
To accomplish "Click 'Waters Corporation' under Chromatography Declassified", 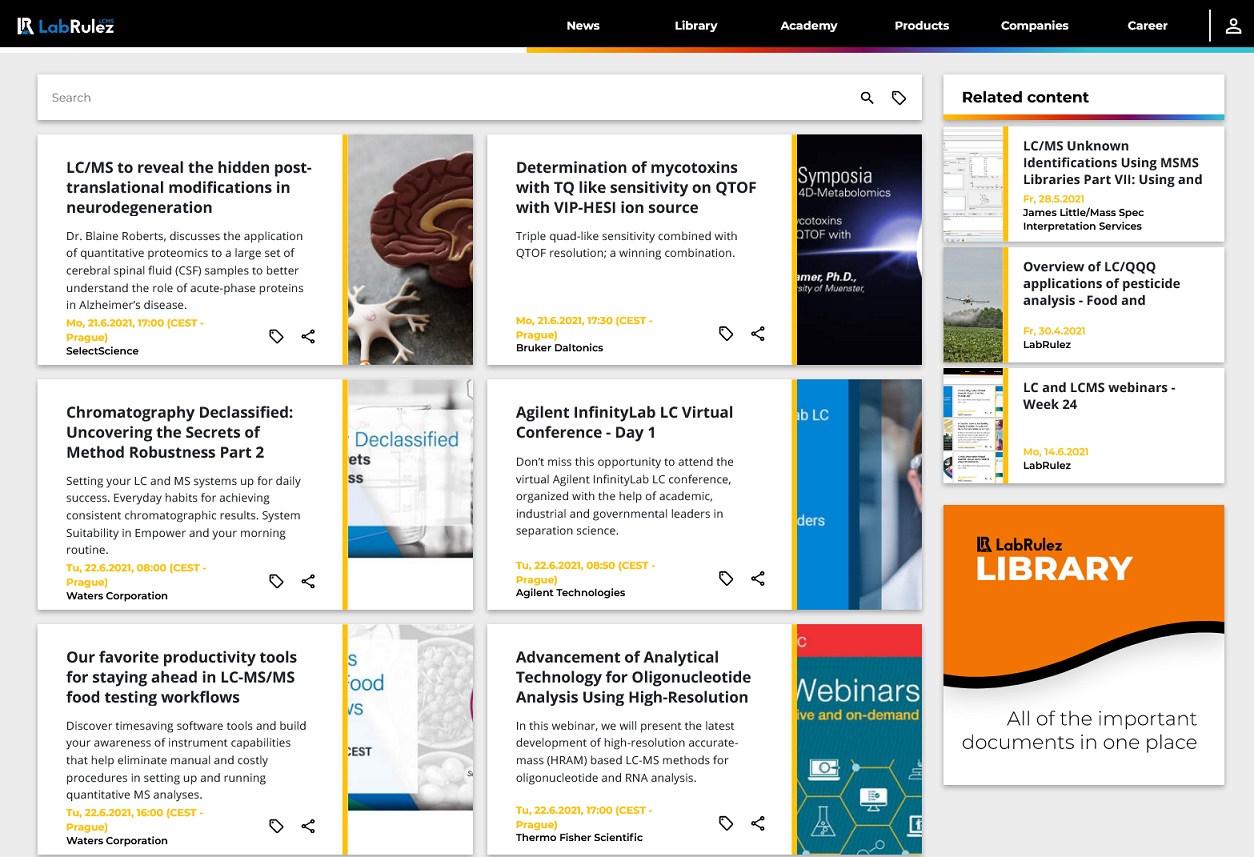I will coord(117,596).
